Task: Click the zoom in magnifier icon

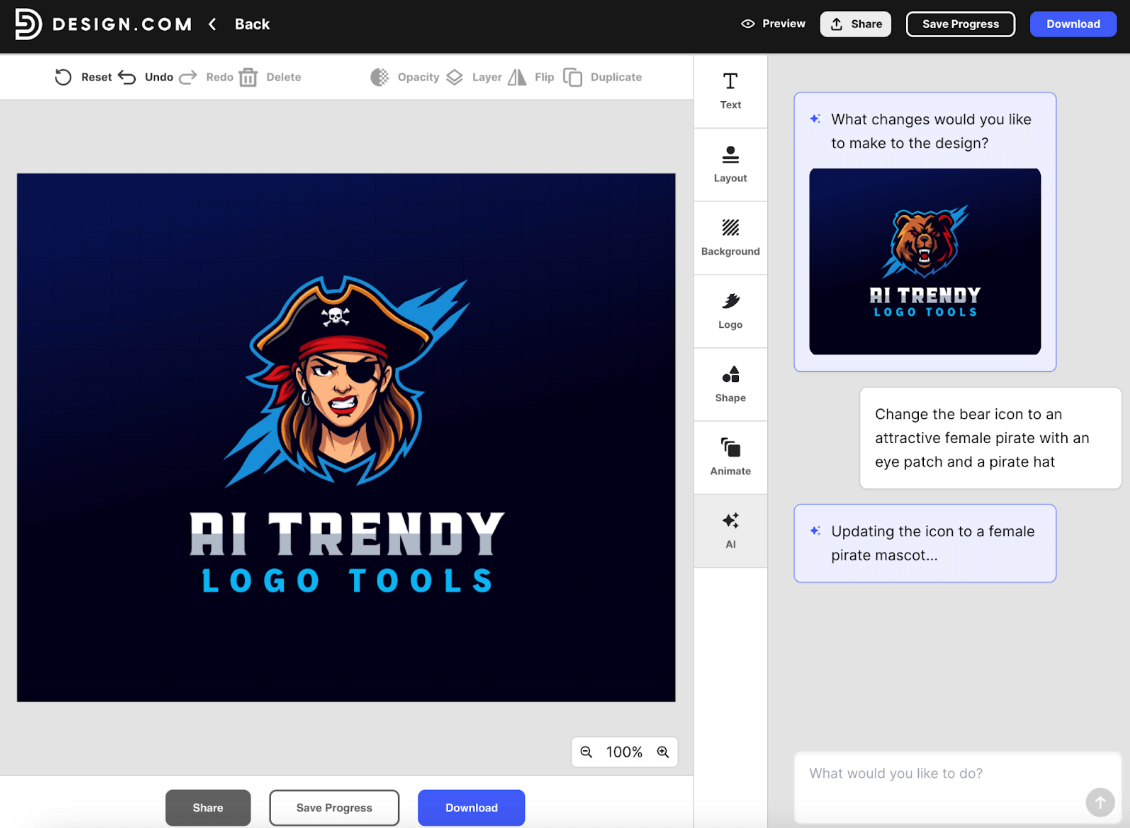Action: pos(663,752)
